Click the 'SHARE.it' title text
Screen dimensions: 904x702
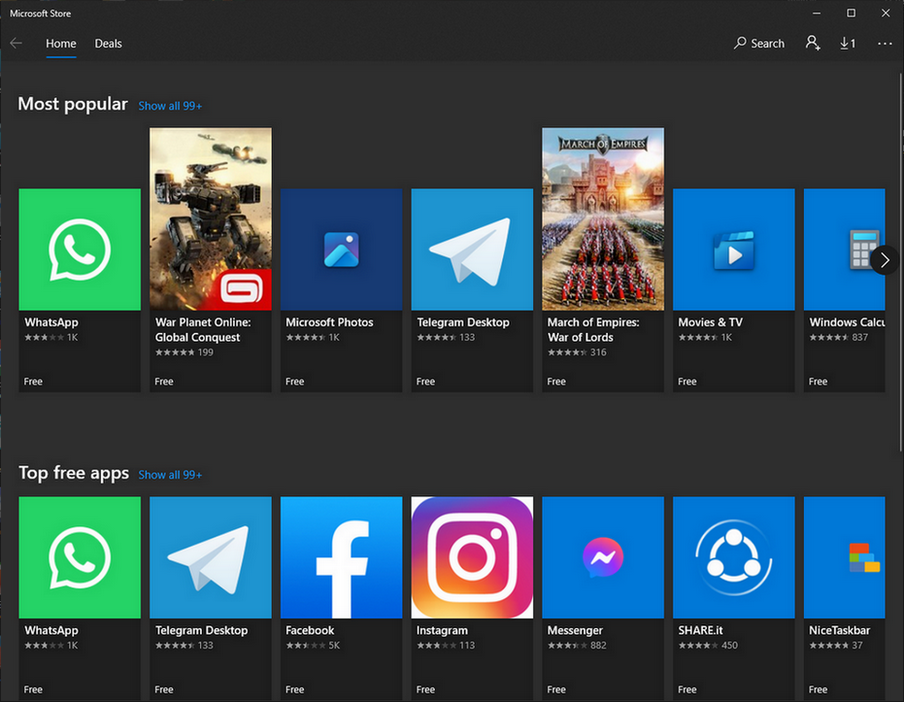coord(700,631)
